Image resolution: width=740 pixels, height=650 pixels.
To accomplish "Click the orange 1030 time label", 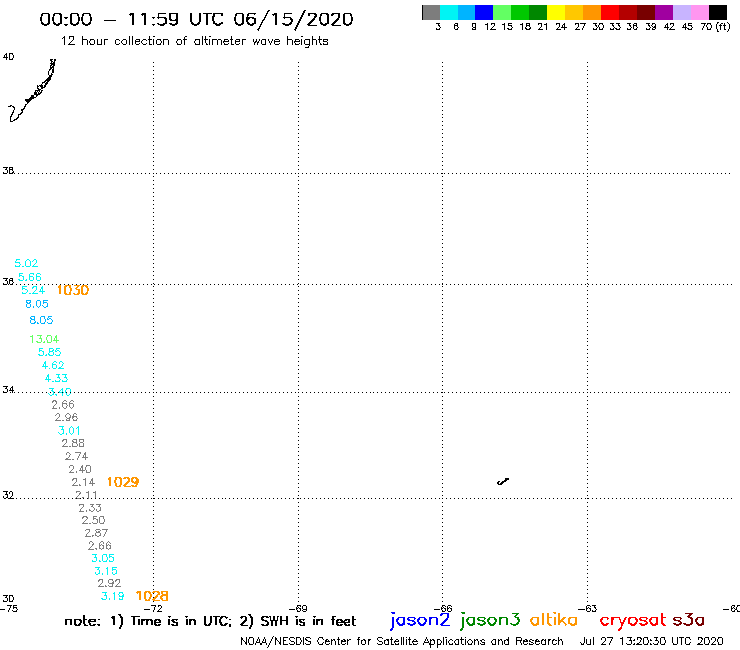I will [x=73, y=290].
